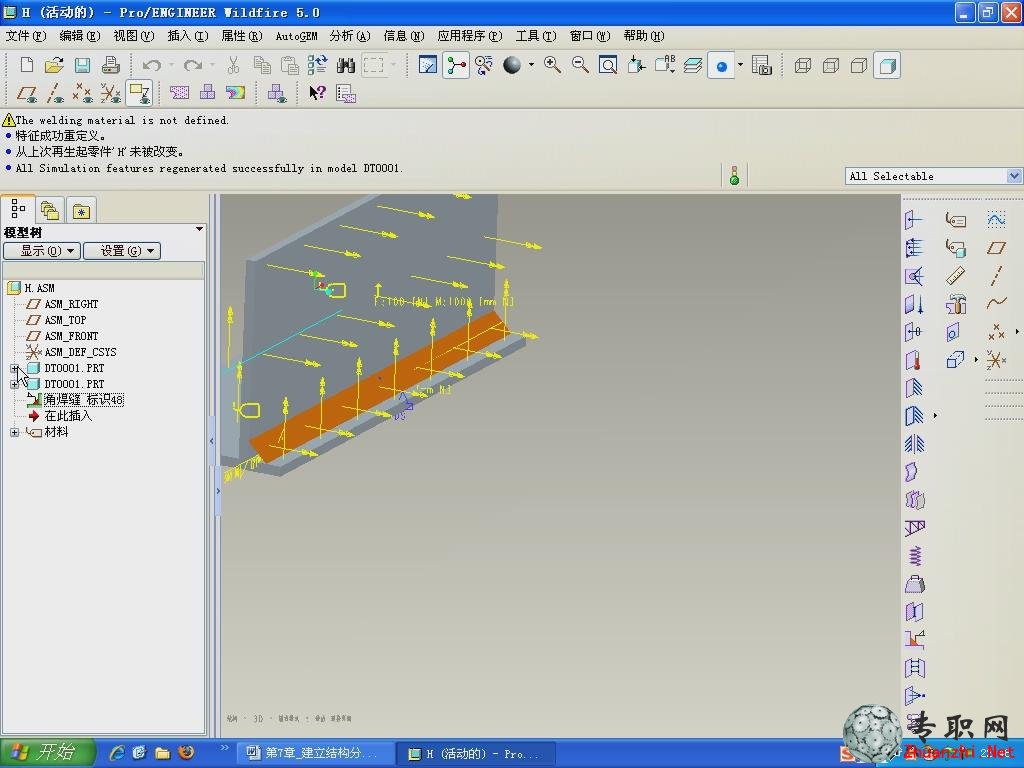The width and height of the screenshot is (1024, 768).
Task: Switch to the 第7章 document in taskbar
Action: tap(314, 753)
